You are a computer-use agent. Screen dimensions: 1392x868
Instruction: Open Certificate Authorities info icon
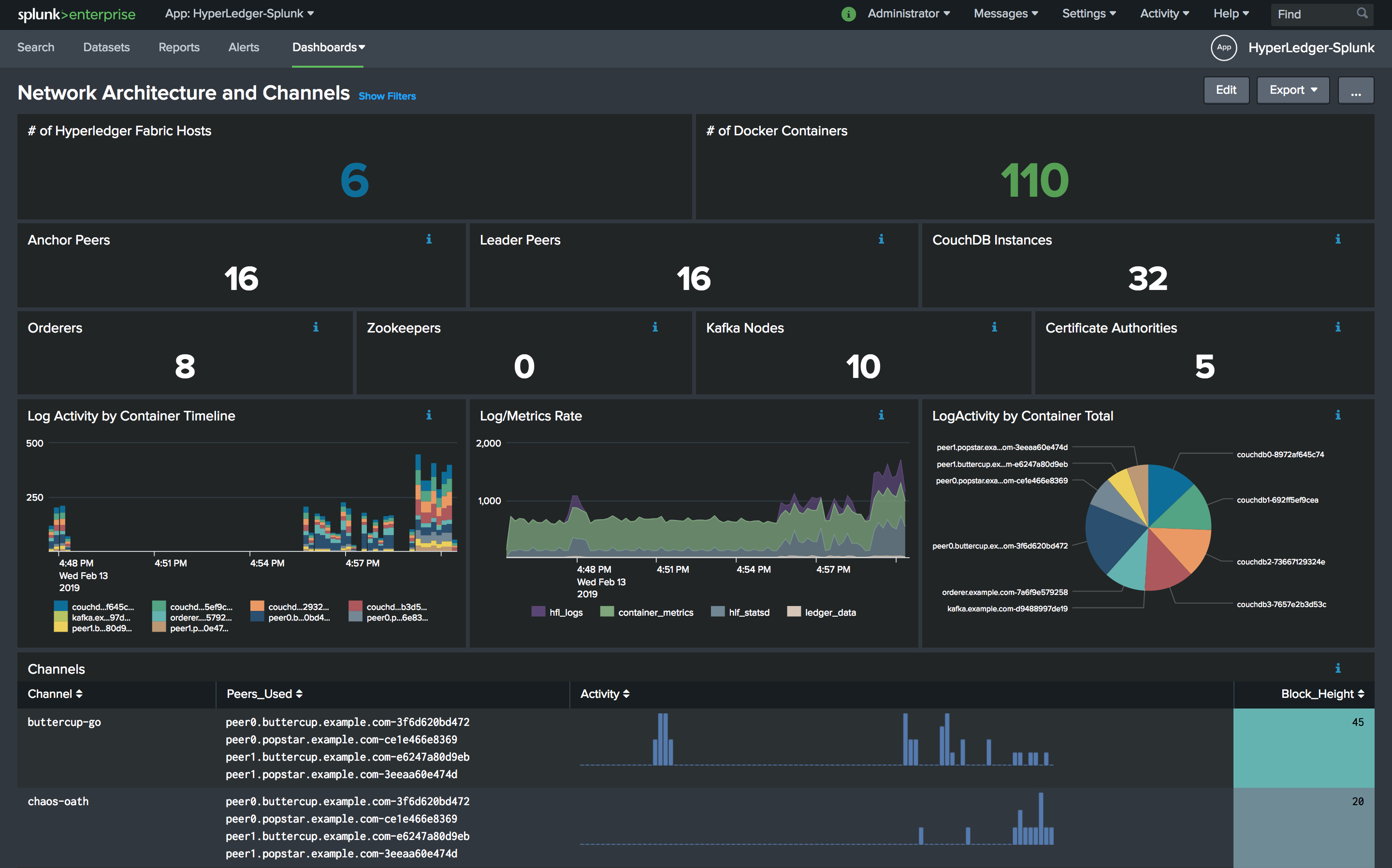[x=1338, y=327]
